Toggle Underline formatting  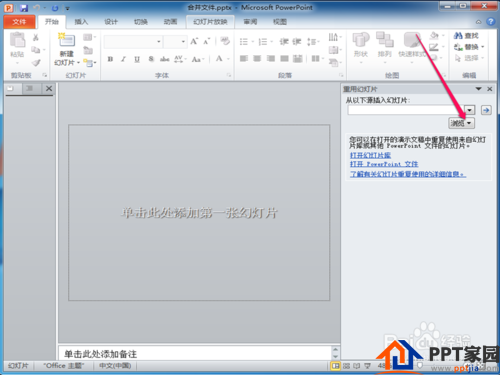(137, 59)
